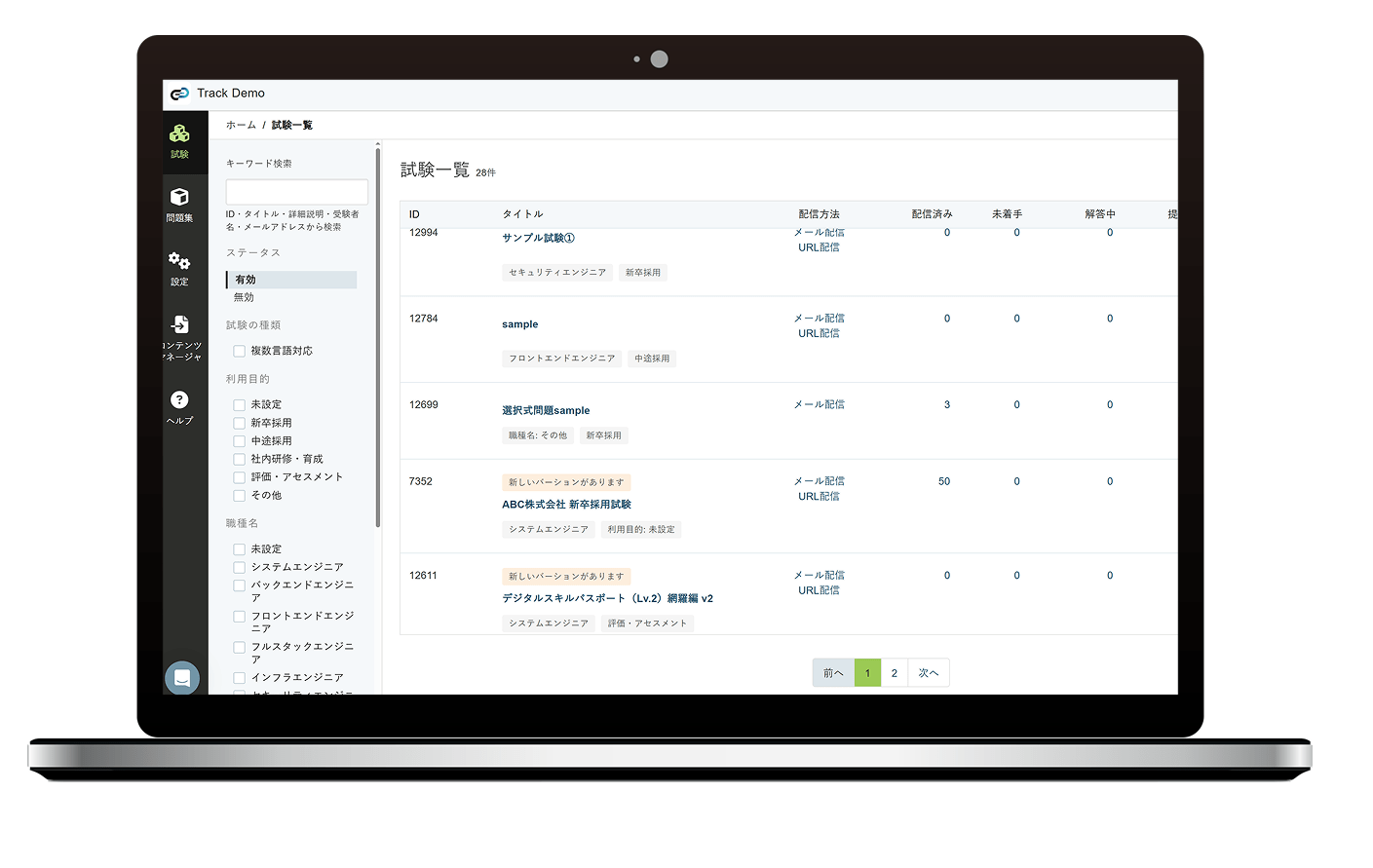Check the 新卒採用 purpose filter
The height and width of the screenshot is (868, 1373).
[x=239, y=423]
